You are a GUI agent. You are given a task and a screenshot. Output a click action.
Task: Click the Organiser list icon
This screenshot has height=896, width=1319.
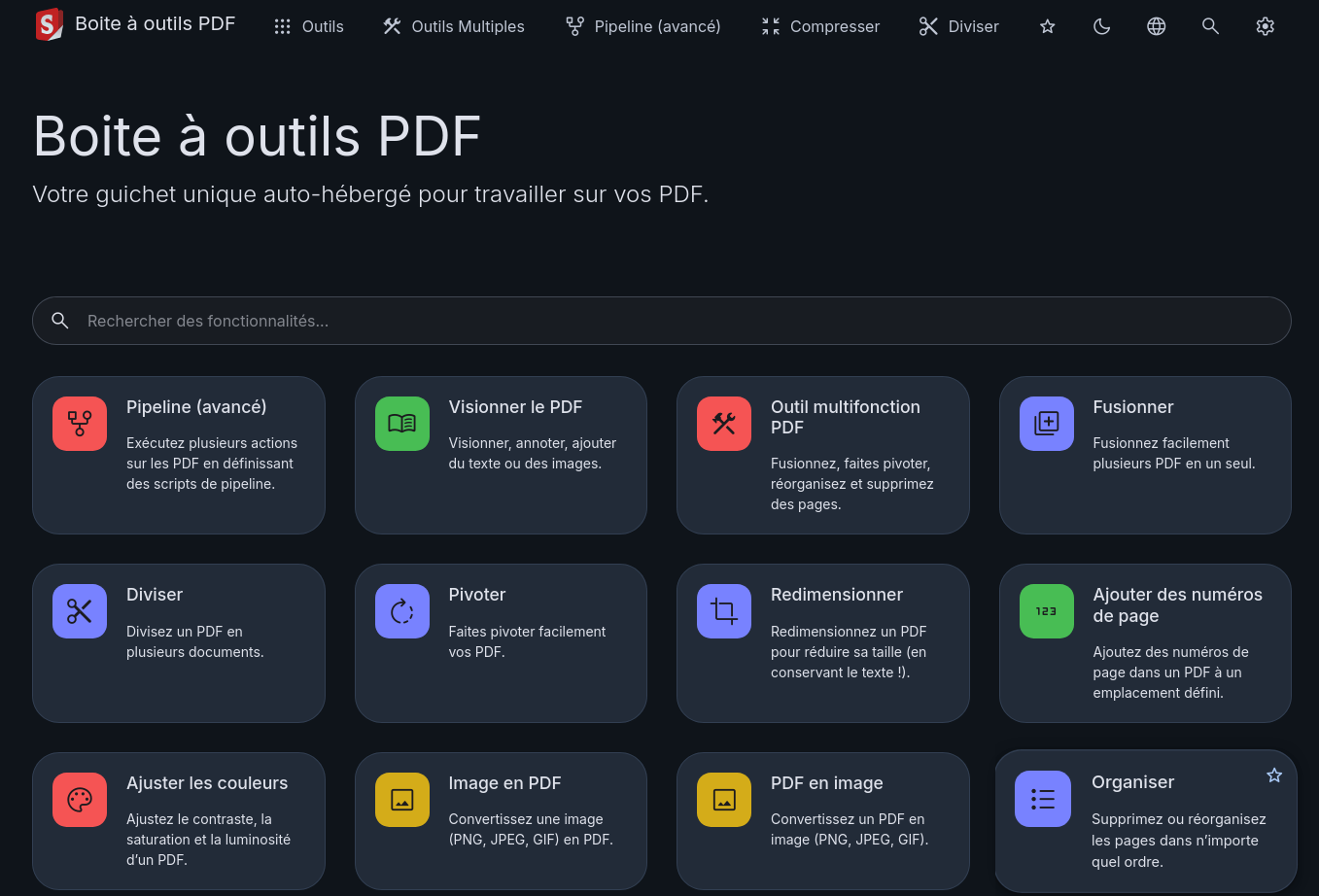(x=1043, y=799)
